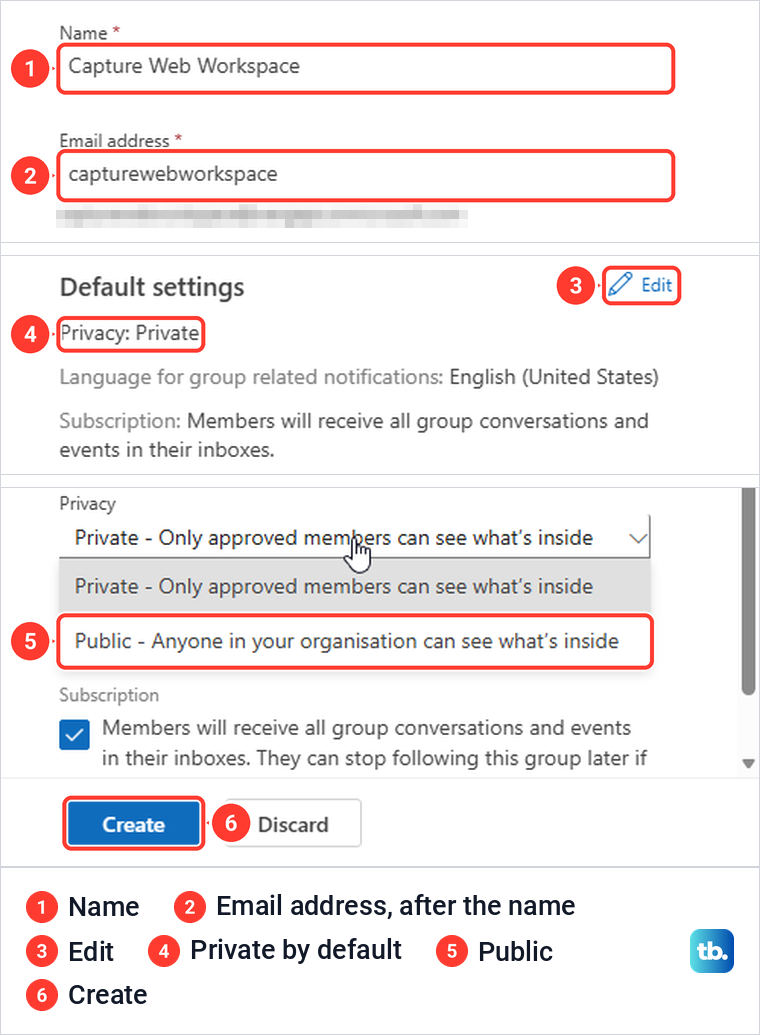The image size is (760, 1035).
Task: Click the Discard button
Action: coord(293,824)
